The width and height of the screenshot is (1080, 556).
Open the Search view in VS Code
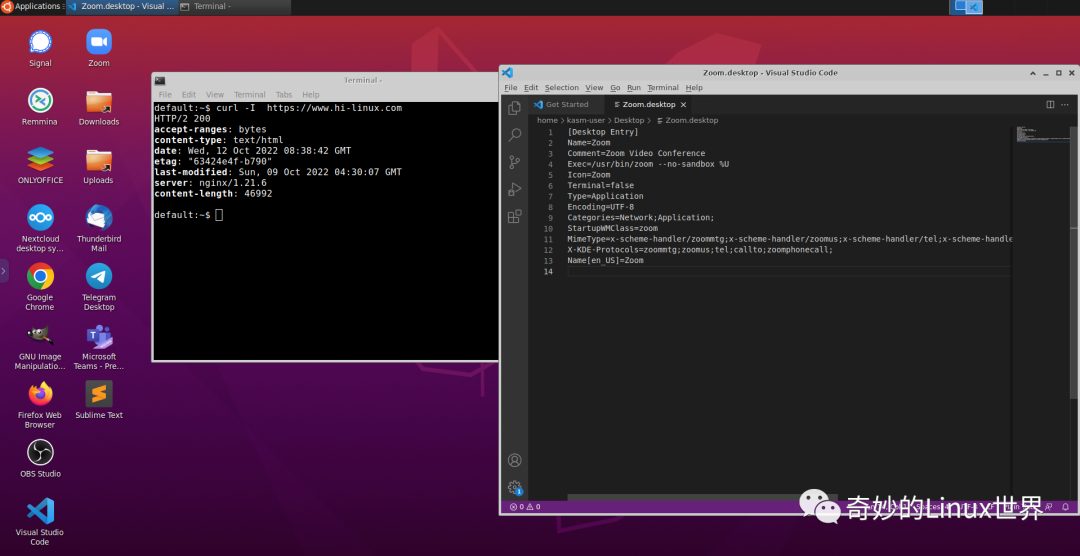pos(514,135)
